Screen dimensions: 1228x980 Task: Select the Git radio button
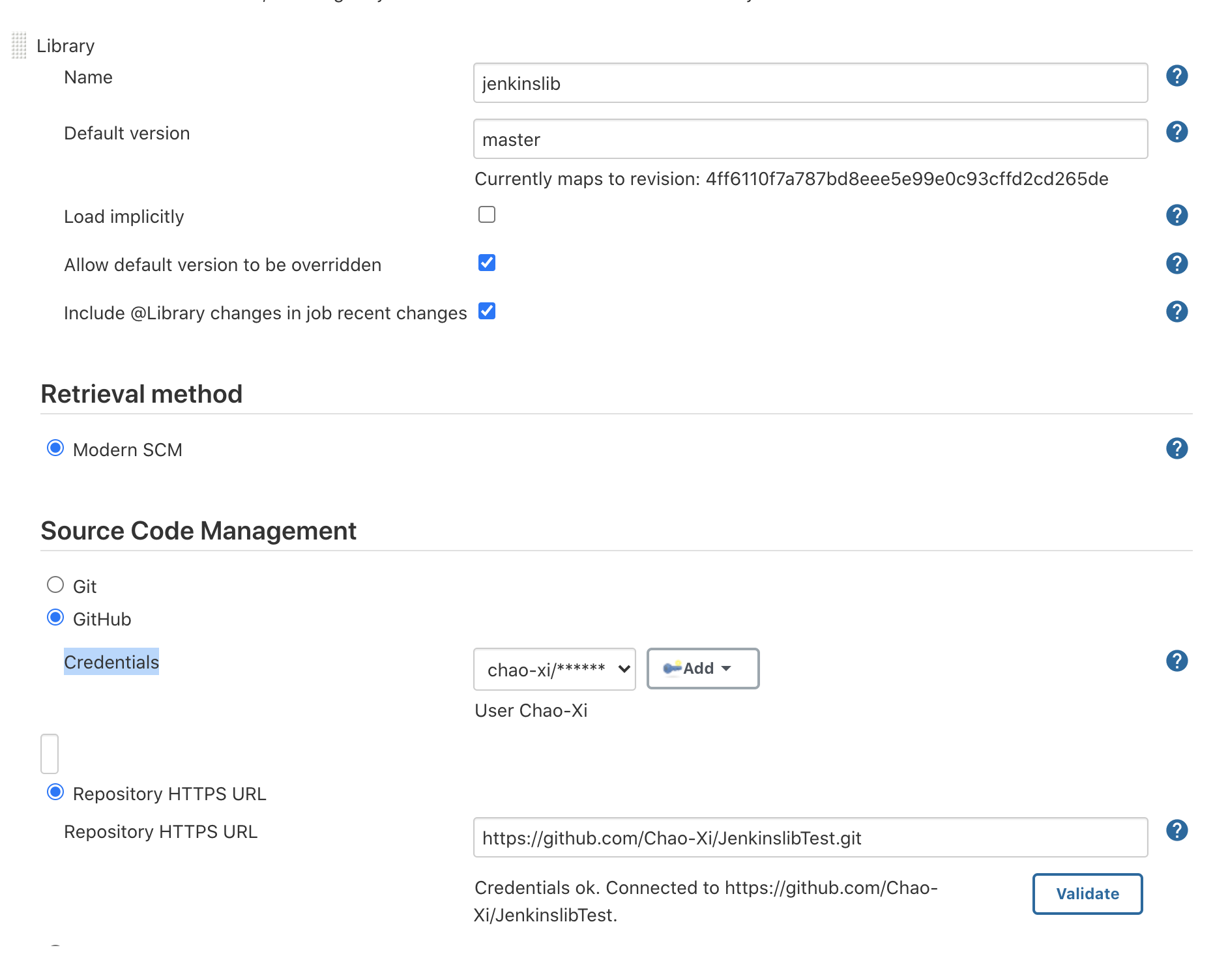click(55, 584)
